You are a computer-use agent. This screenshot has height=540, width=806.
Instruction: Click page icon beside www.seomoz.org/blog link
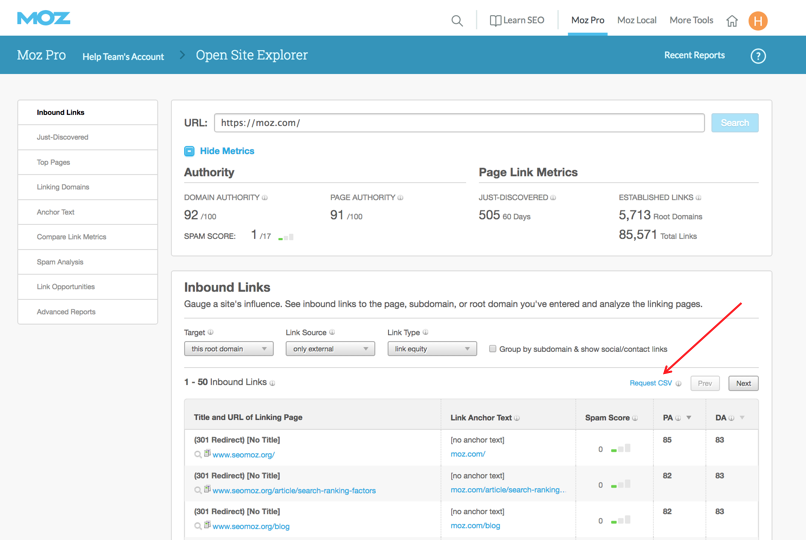207,525
